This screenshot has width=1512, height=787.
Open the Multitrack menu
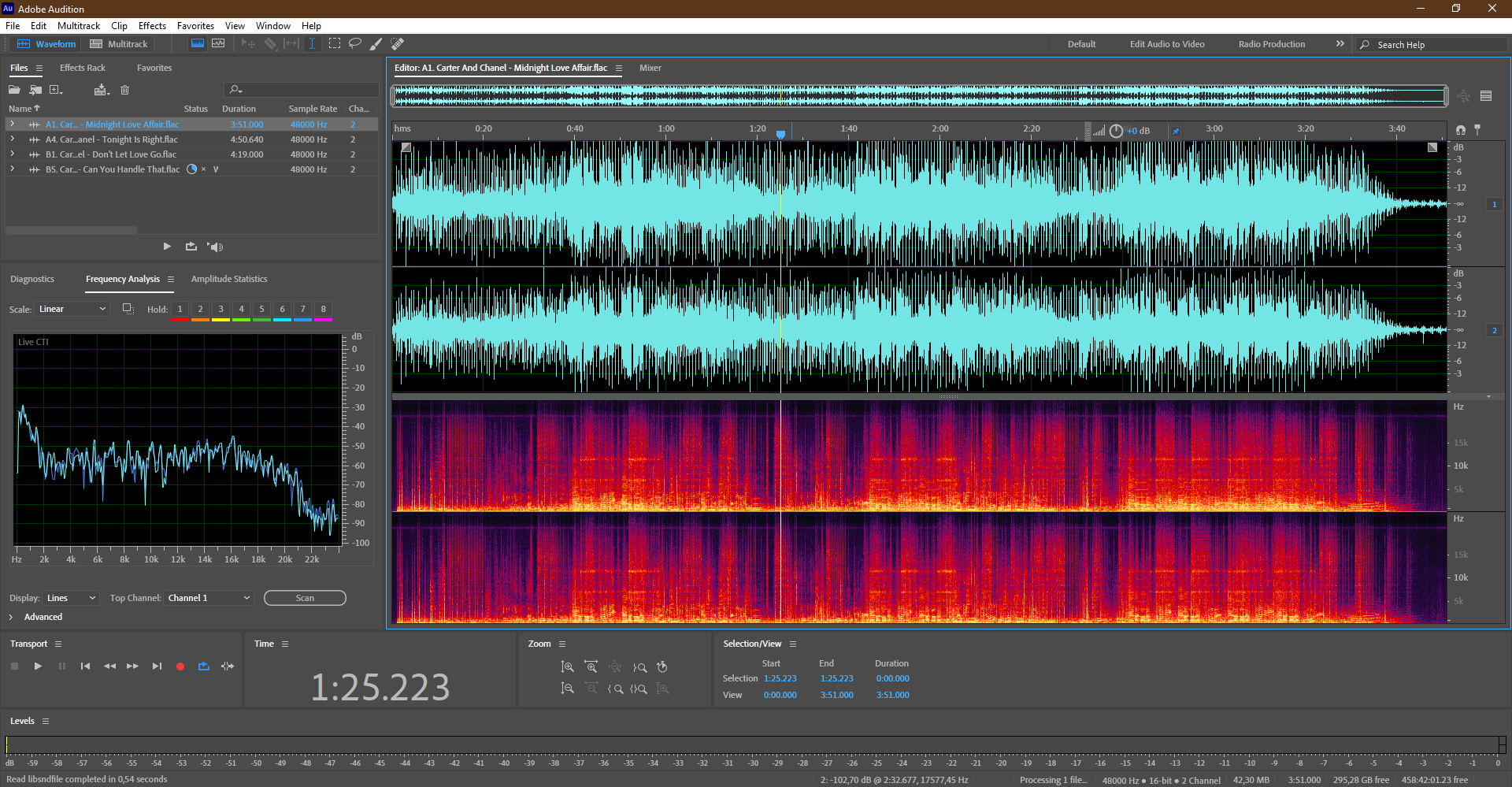point(79,26)
